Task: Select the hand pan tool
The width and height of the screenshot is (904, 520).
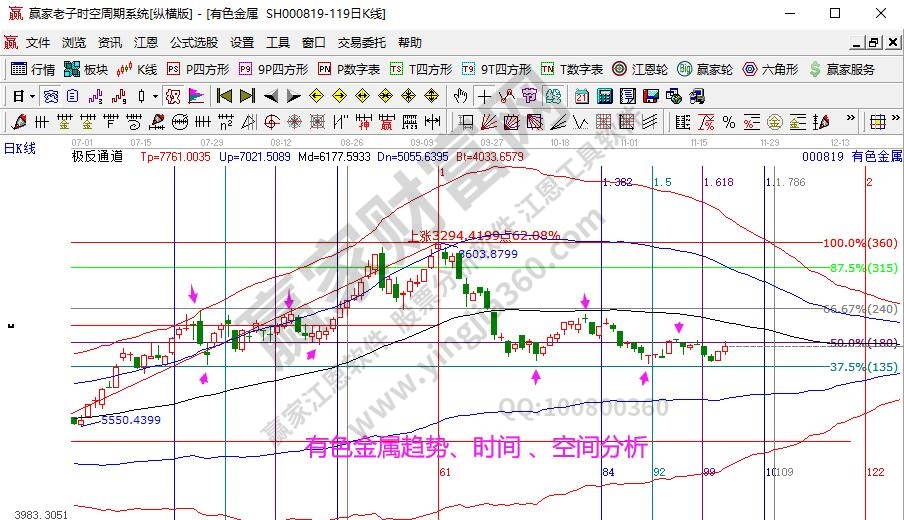Action: (460, 96)
